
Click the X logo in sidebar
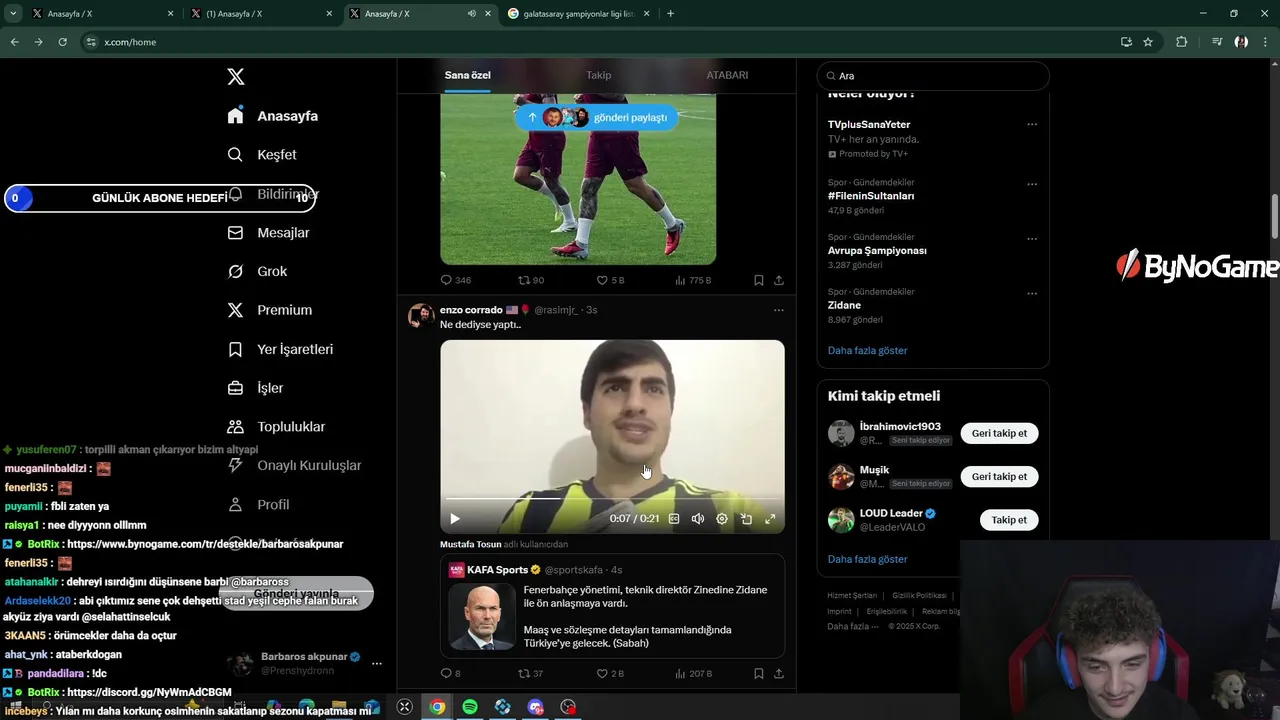tap(236, 77)
